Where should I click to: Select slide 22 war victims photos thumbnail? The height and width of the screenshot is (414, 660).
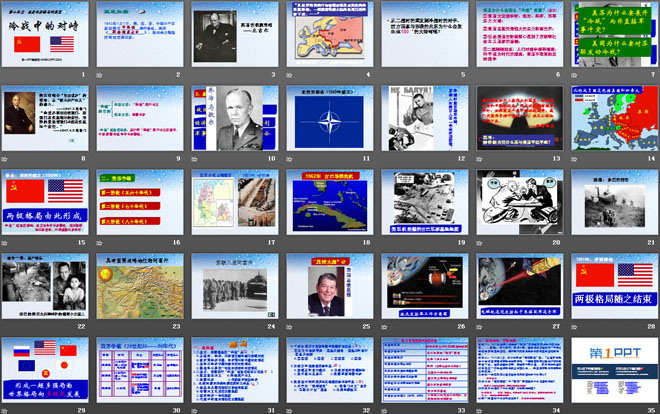(45, 286)
